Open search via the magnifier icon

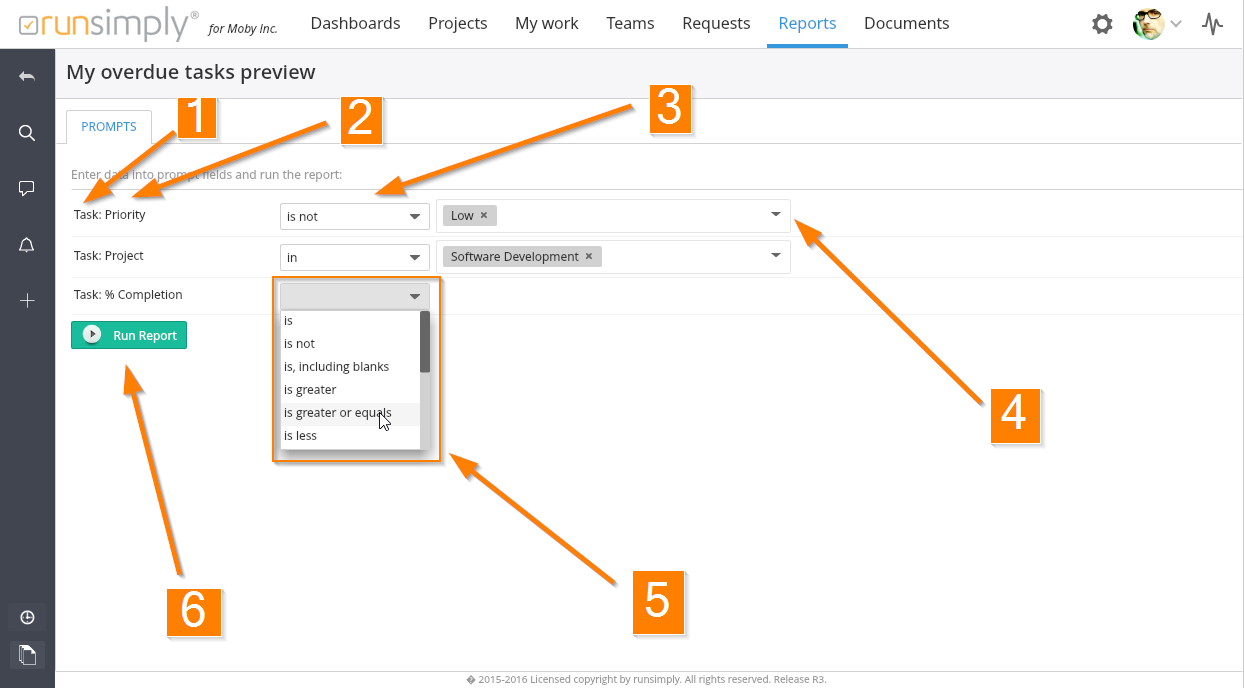[x=27, y=133]
